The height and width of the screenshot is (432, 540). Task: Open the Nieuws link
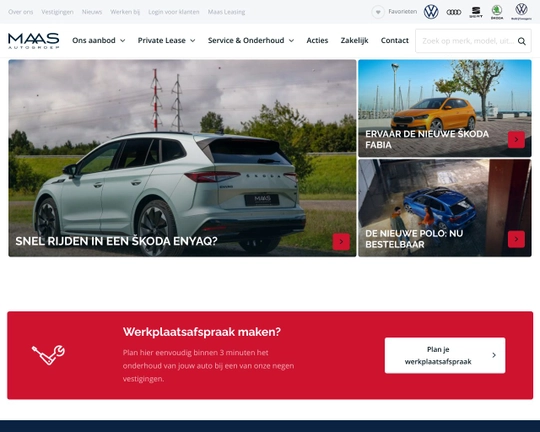[92, 12]
